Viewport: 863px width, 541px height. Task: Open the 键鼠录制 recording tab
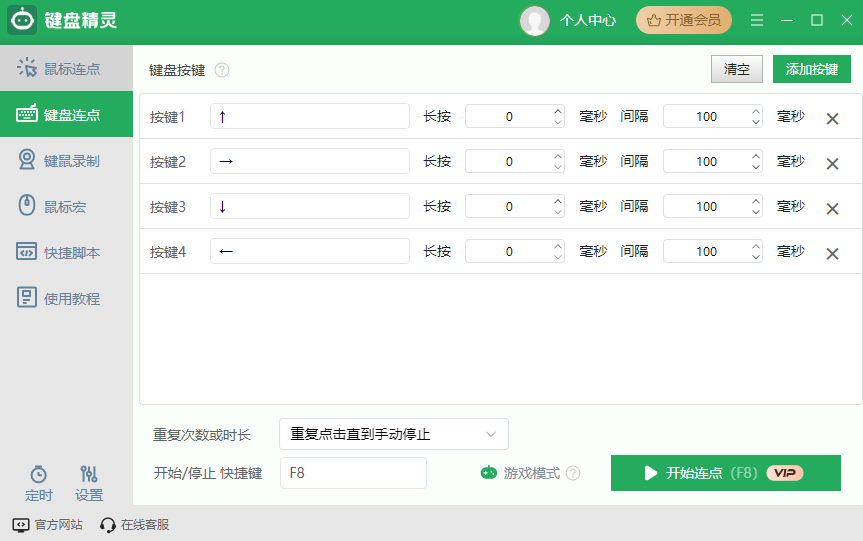click(67, 160)
